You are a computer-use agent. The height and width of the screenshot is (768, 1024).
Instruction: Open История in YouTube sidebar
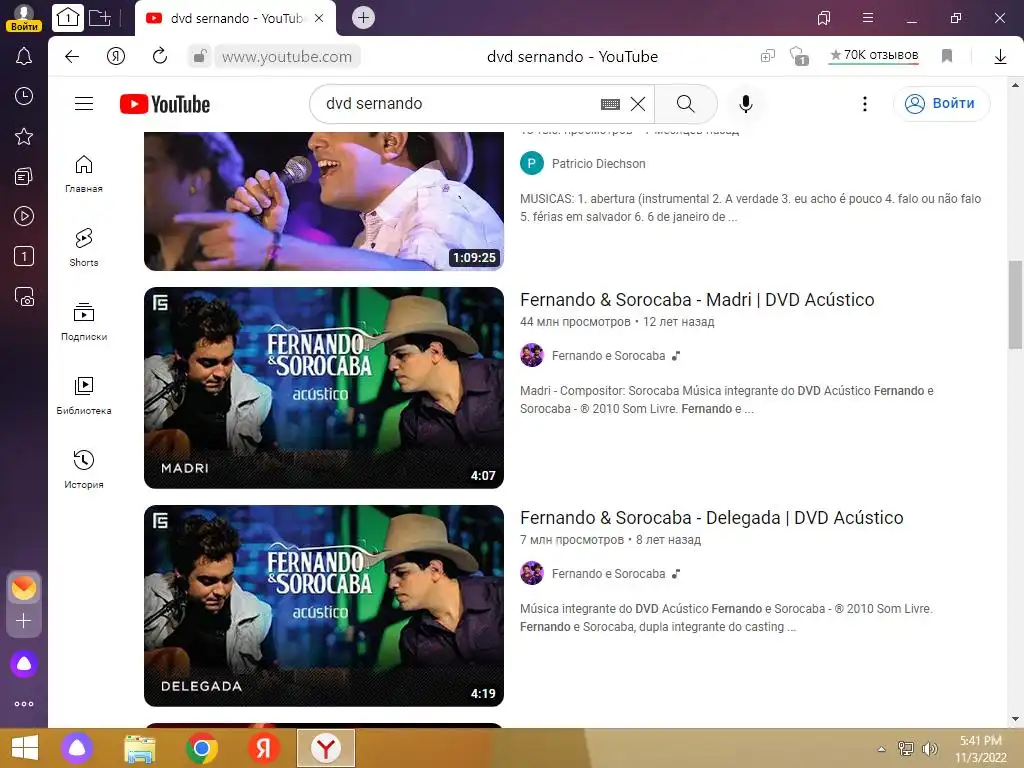click(84, 470)
